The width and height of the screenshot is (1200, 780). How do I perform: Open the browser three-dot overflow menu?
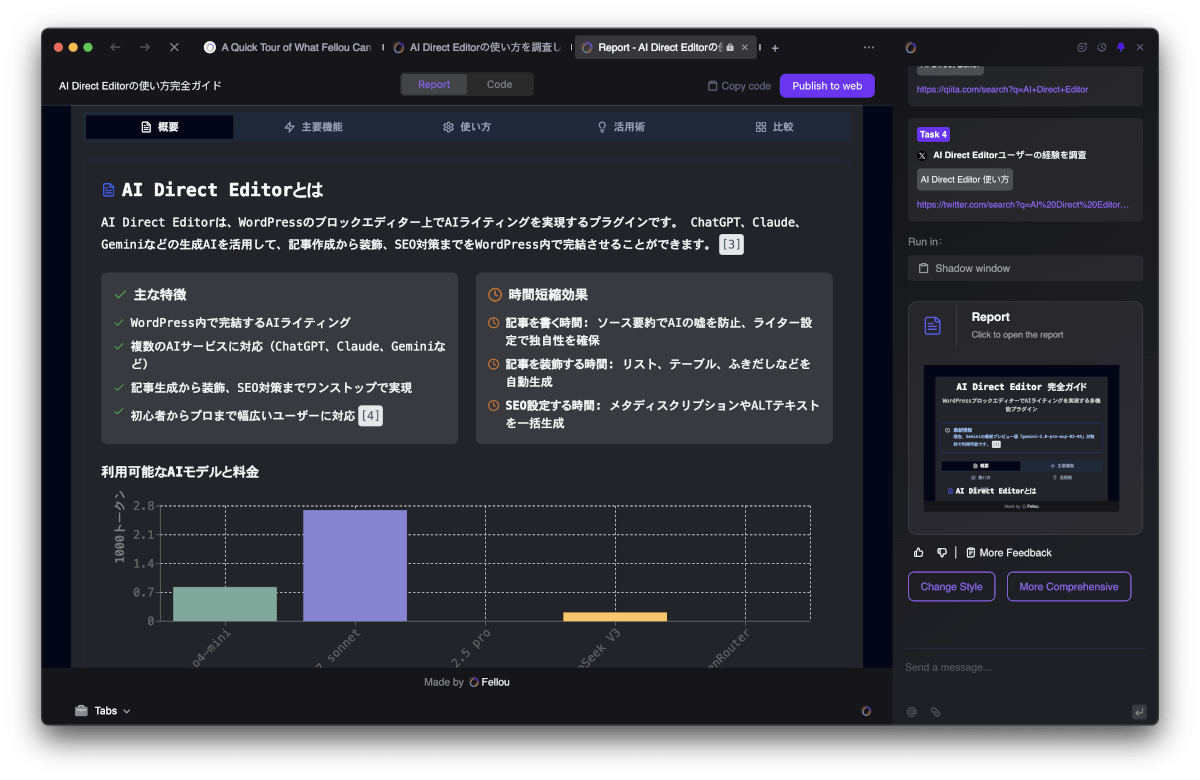[x=869, y=47]
